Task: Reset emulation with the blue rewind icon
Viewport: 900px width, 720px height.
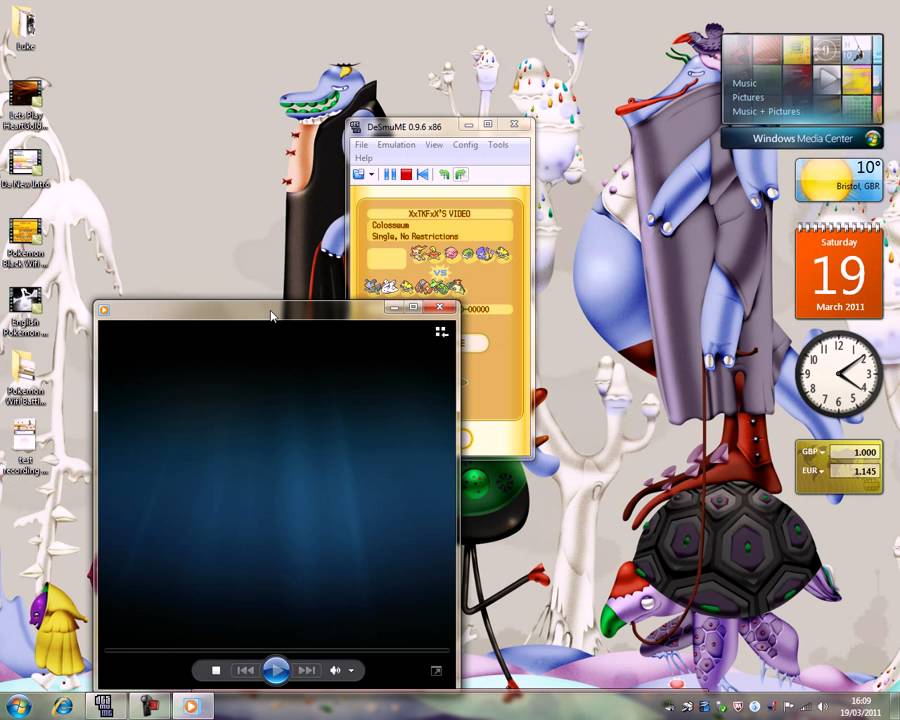Action: tap(423, 174)
